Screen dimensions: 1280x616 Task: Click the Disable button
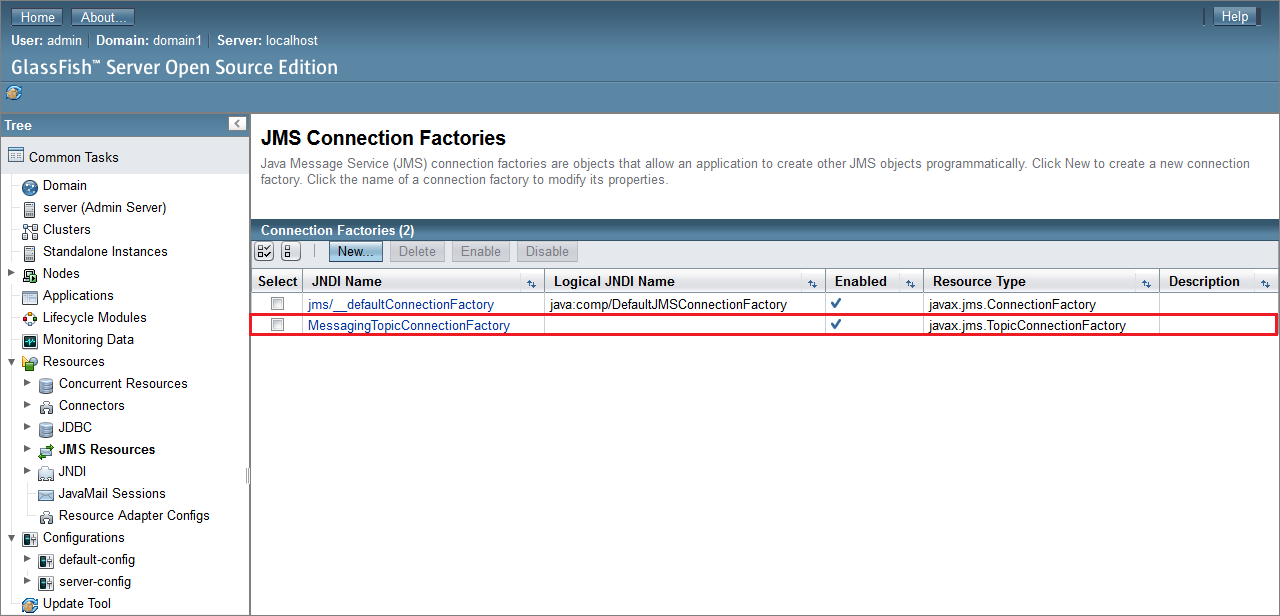(547, 251)
